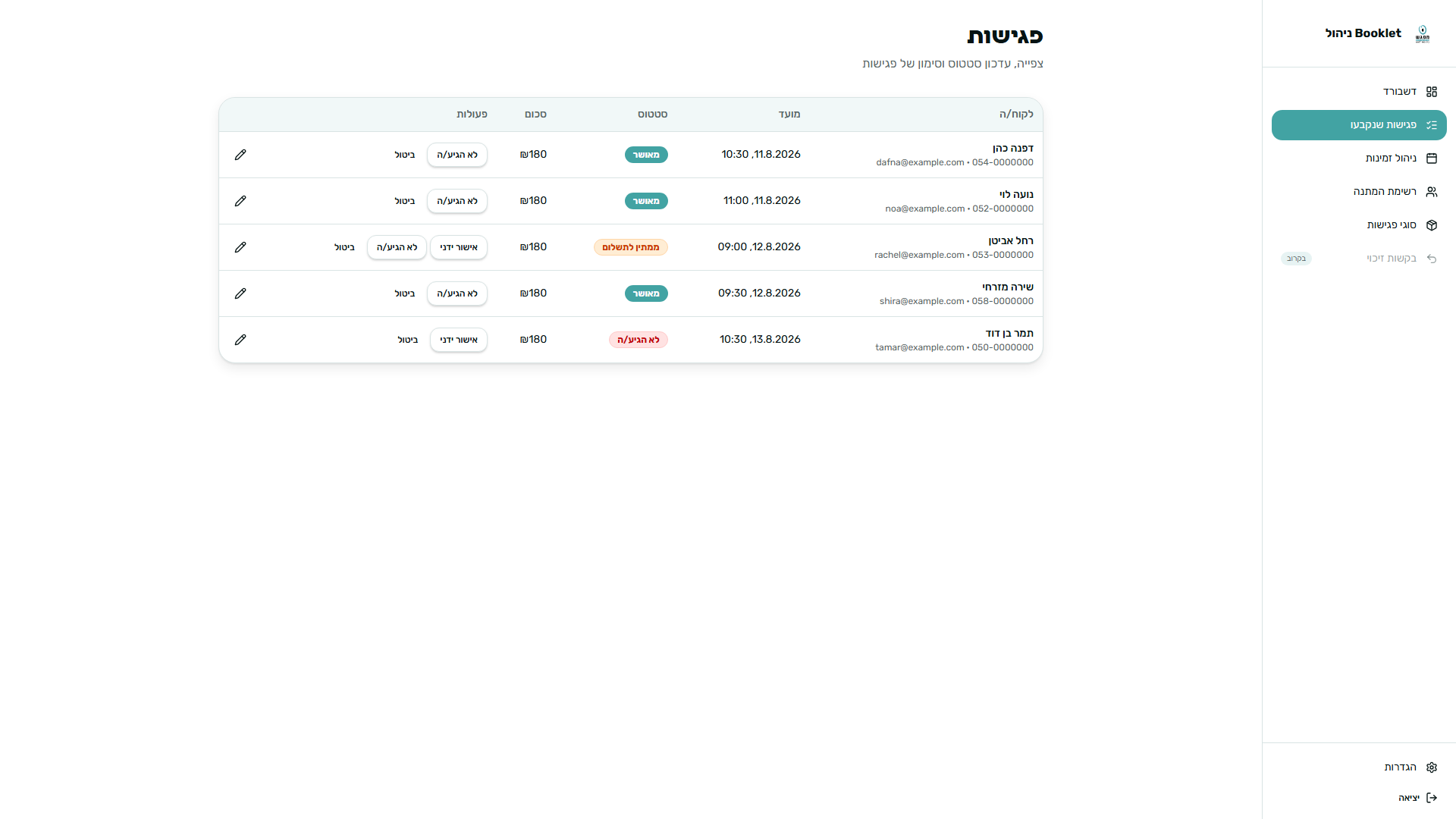Mark דפנה כהן as לא הגיע/ה
The width and height of the screenshot is (1456, 819).
click(457, 155)
